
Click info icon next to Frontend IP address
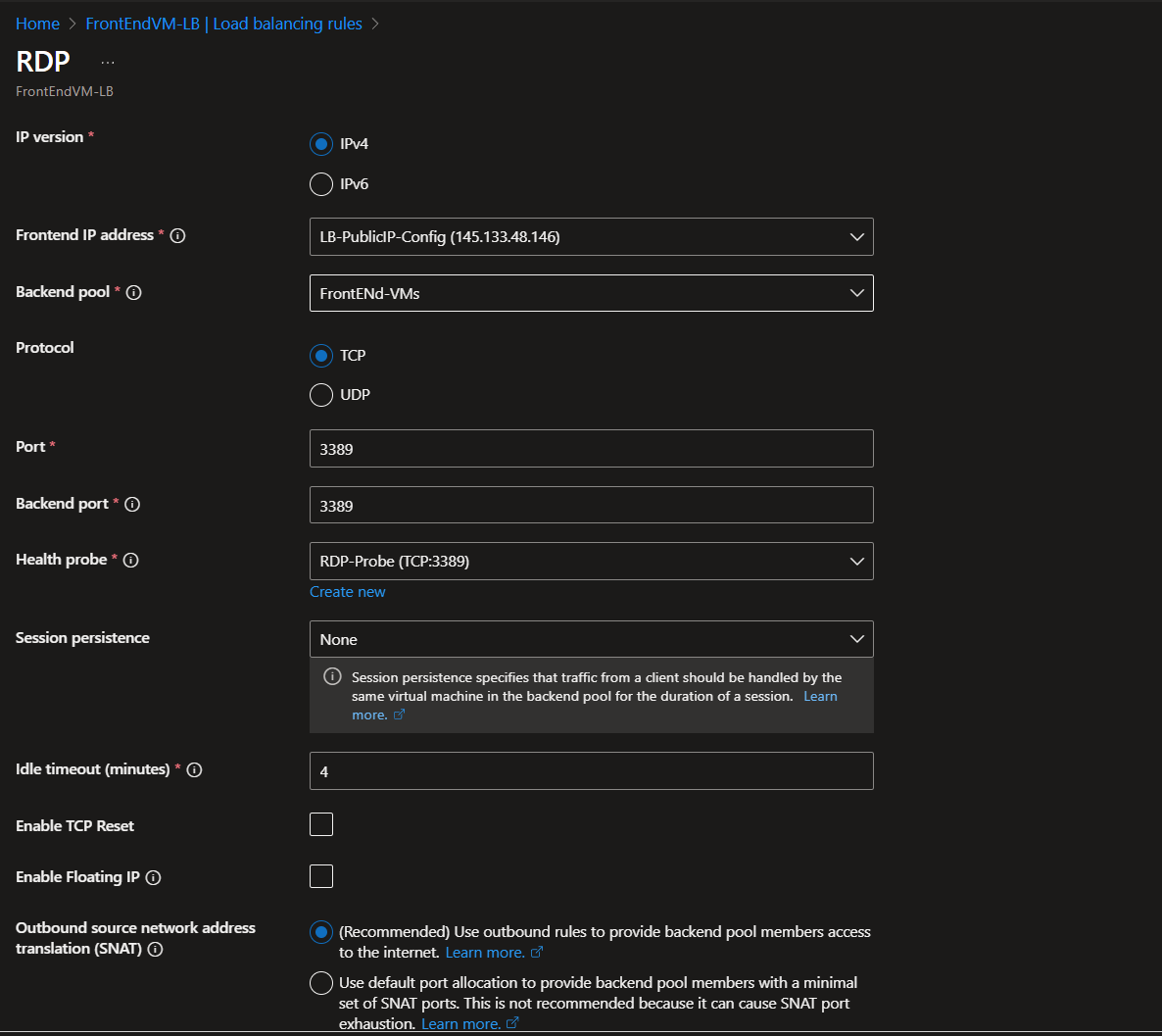(x=177, y=236)
